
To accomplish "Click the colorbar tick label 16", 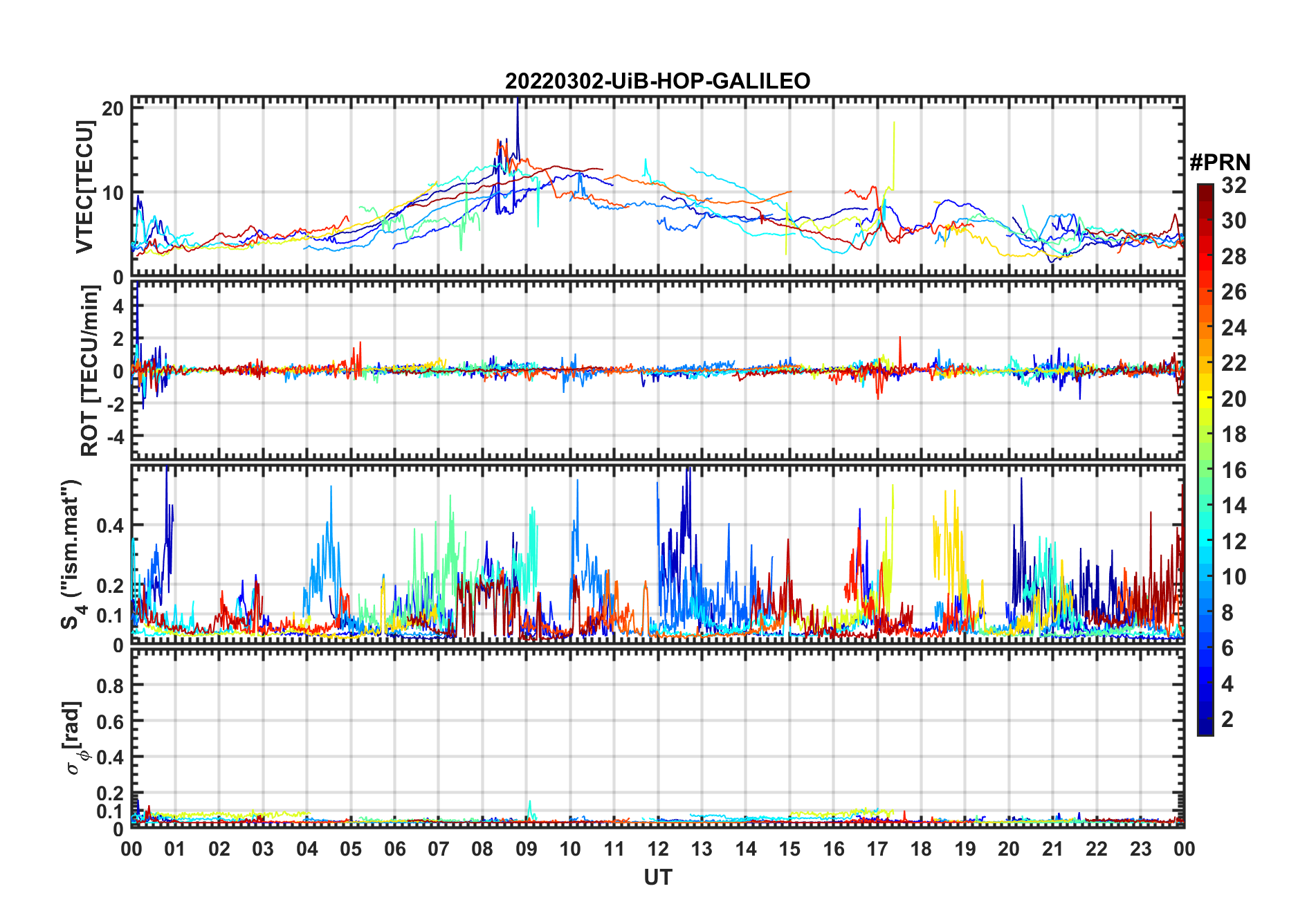I will coord(1234,470).
